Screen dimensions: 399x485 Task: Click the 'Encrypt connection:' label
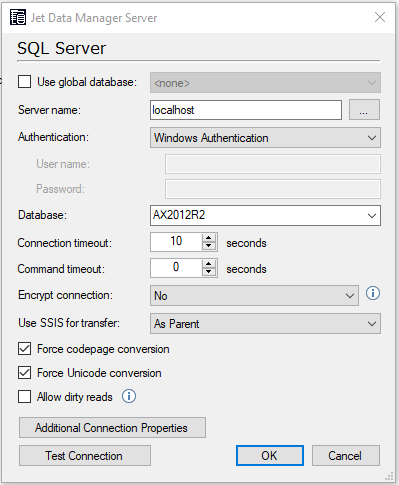65,295
